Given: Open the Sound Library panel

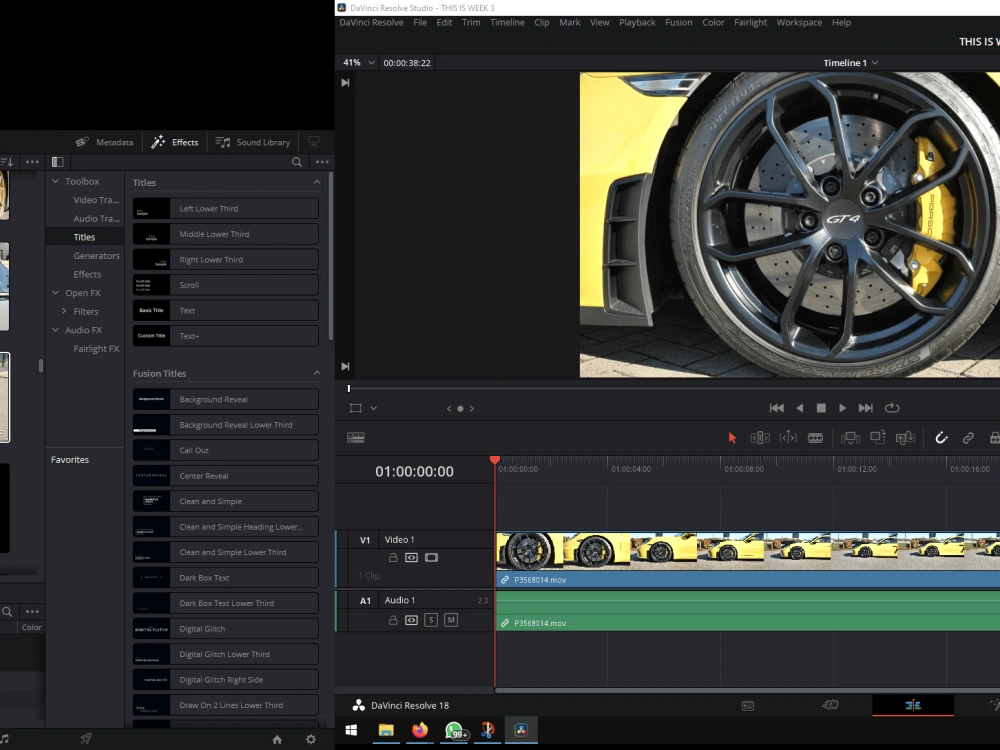Looking at the screenshot, I should (x=253, y=142).
